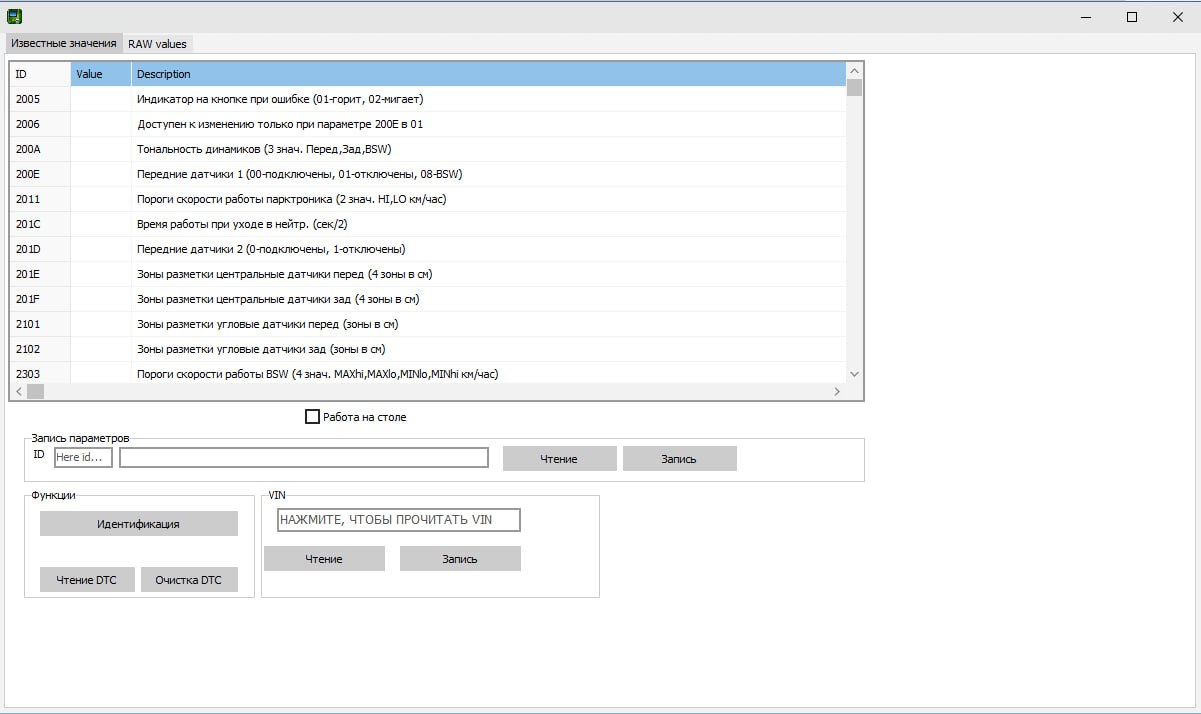Sort by the Description column header
The width and height of the screenshot is (1201, 714).
click(x=488, y=74)
